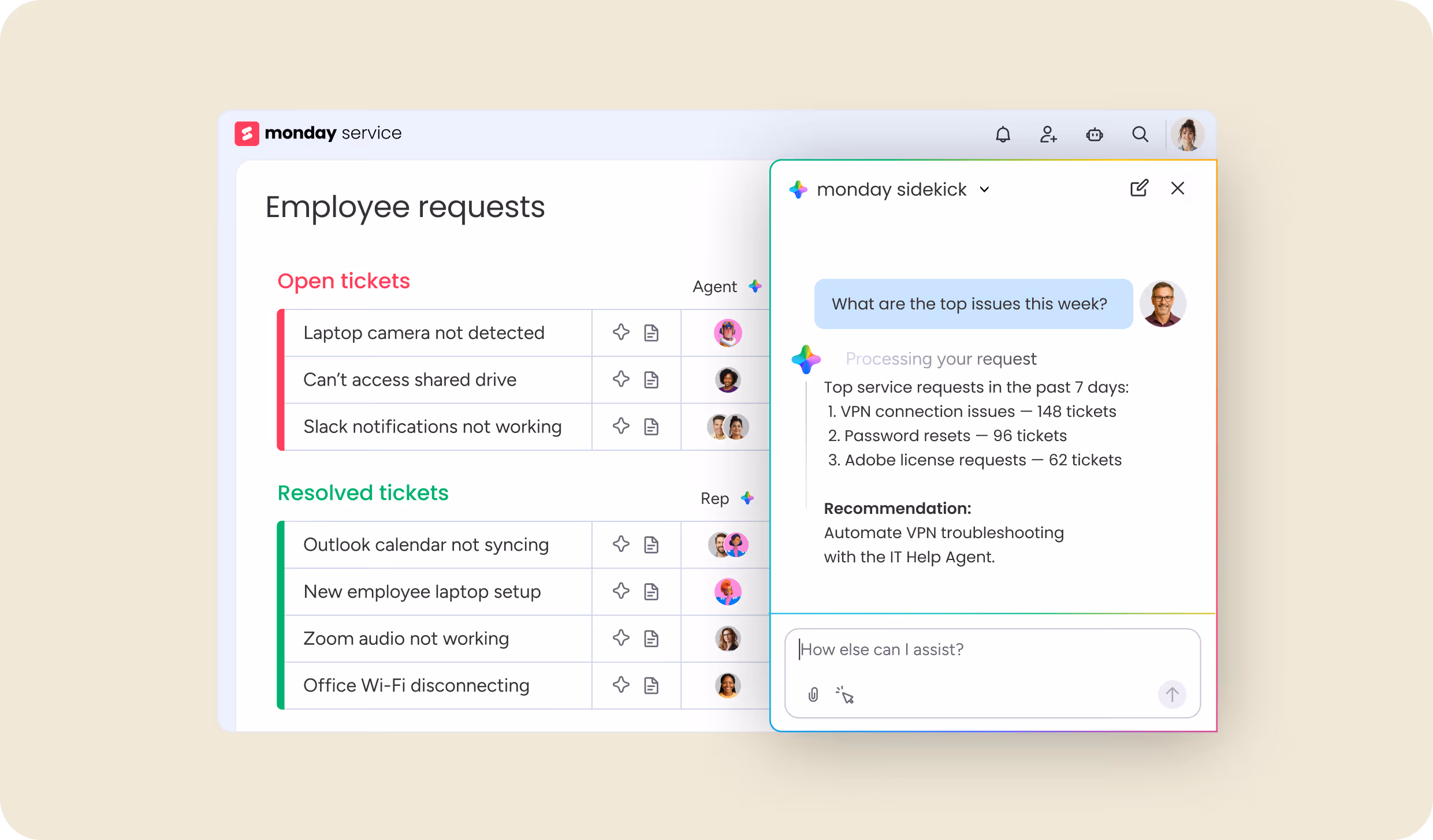The width and height of the screenshot is (1433, 840).
Task: Select the Open tickets group title
Action: pos(343,281)
